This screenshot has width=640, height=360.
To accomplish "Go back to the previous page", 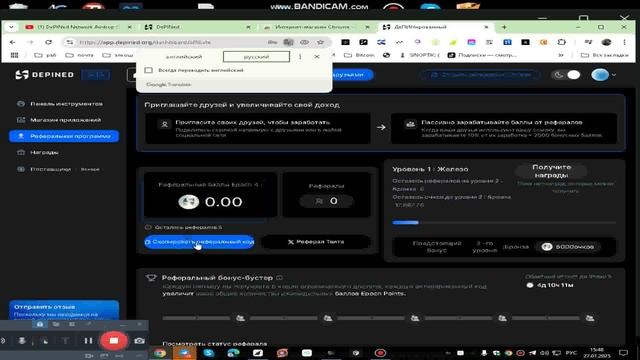I will [x=13, y=42].
